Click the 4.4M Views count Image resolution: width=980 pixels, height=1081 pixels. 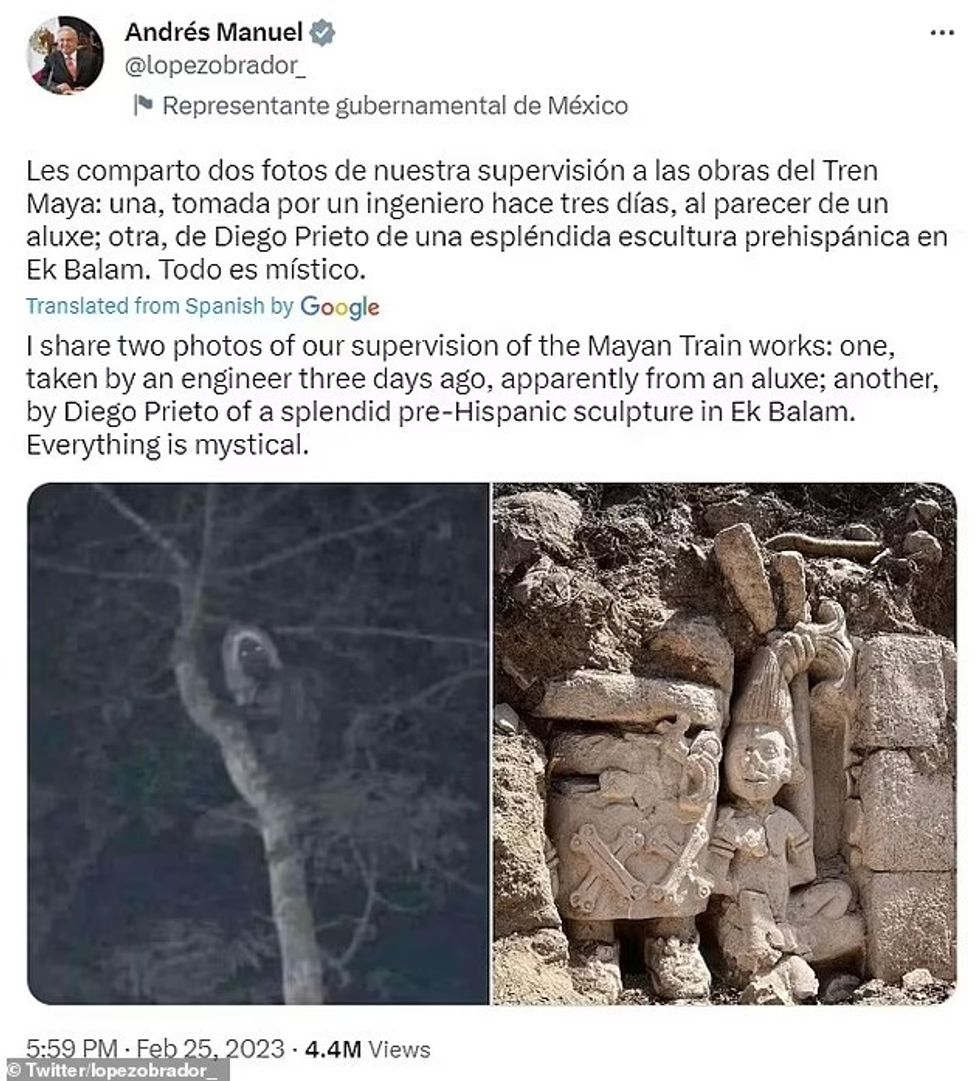(368, 1049)
